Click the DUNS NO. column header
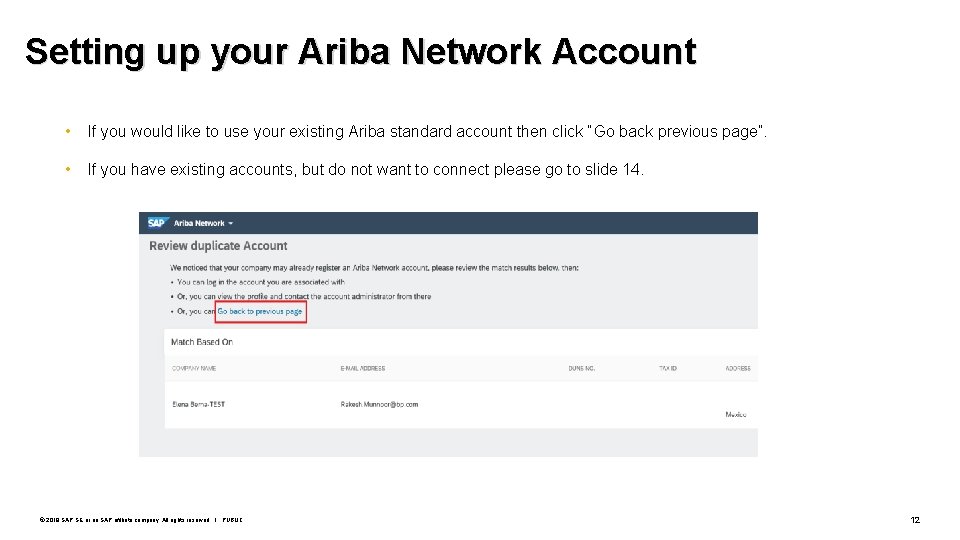The height and width of the screenshot is (540, 960). tap(581, 369)
